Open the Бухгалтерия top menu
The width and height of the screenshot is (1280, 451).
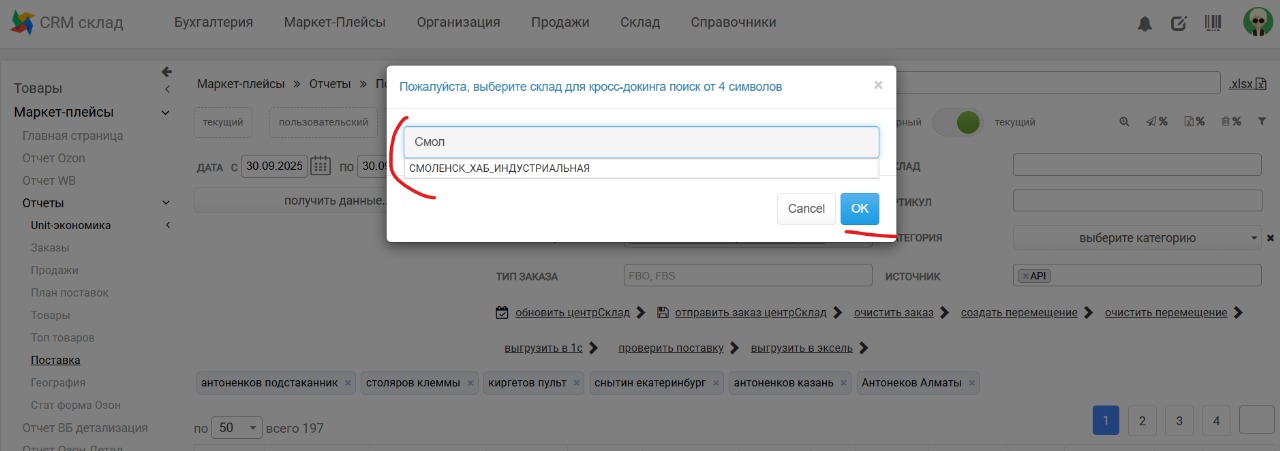click(x=213, y=22)
